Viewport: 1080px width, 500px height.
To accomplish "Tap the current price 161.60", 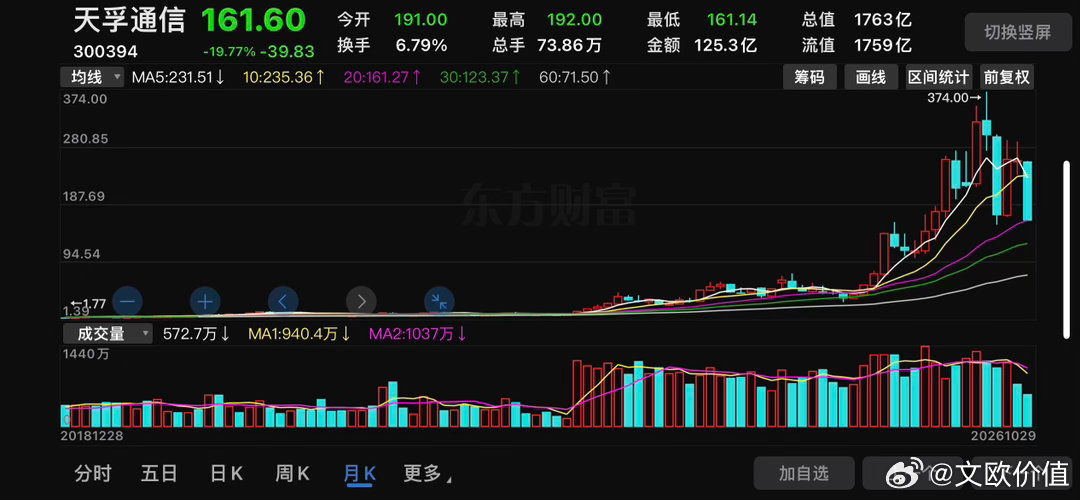I will 253,21.
